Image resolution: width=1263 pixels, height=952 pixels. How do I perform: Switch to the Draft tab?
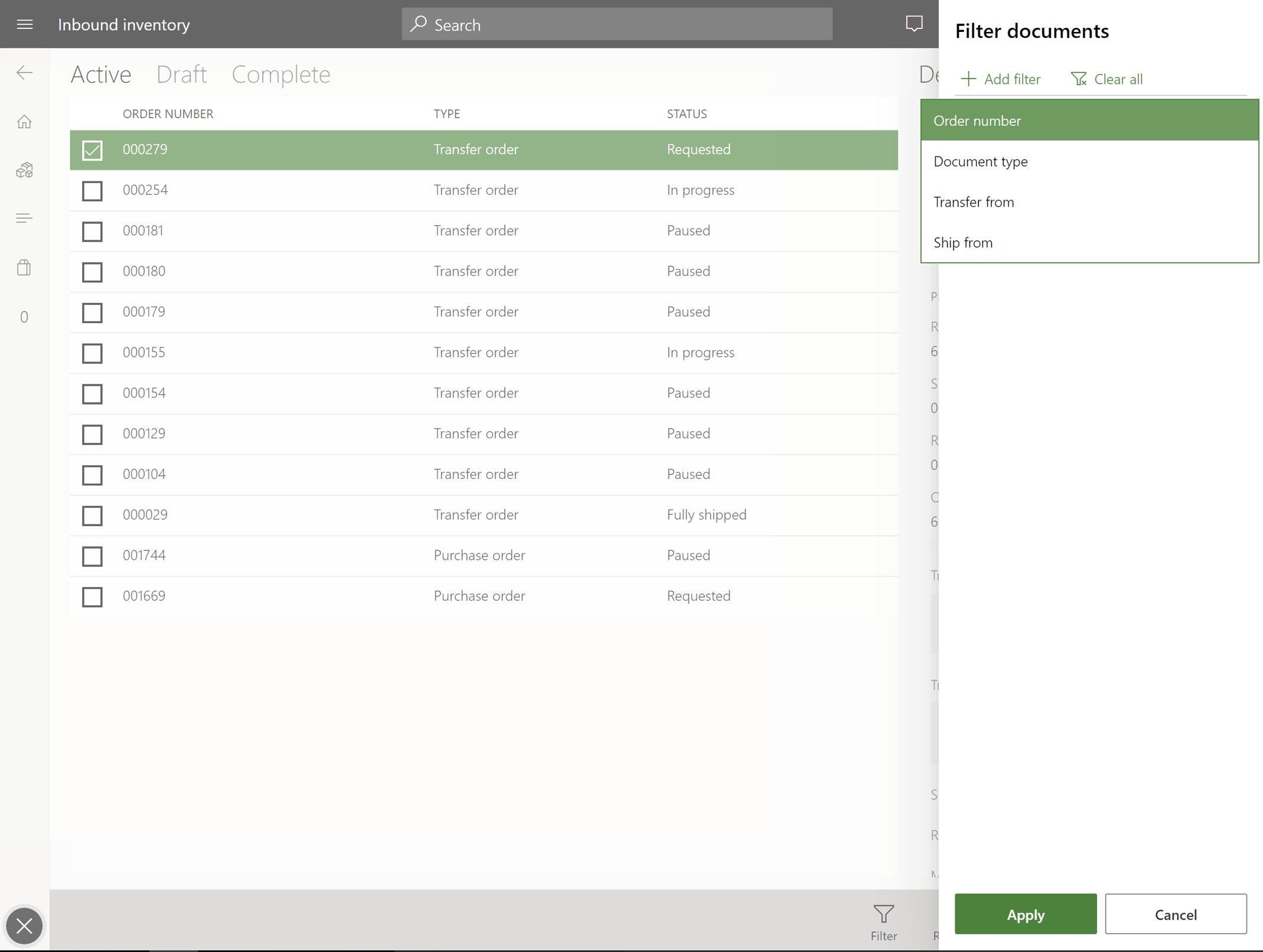pos(181,74)
